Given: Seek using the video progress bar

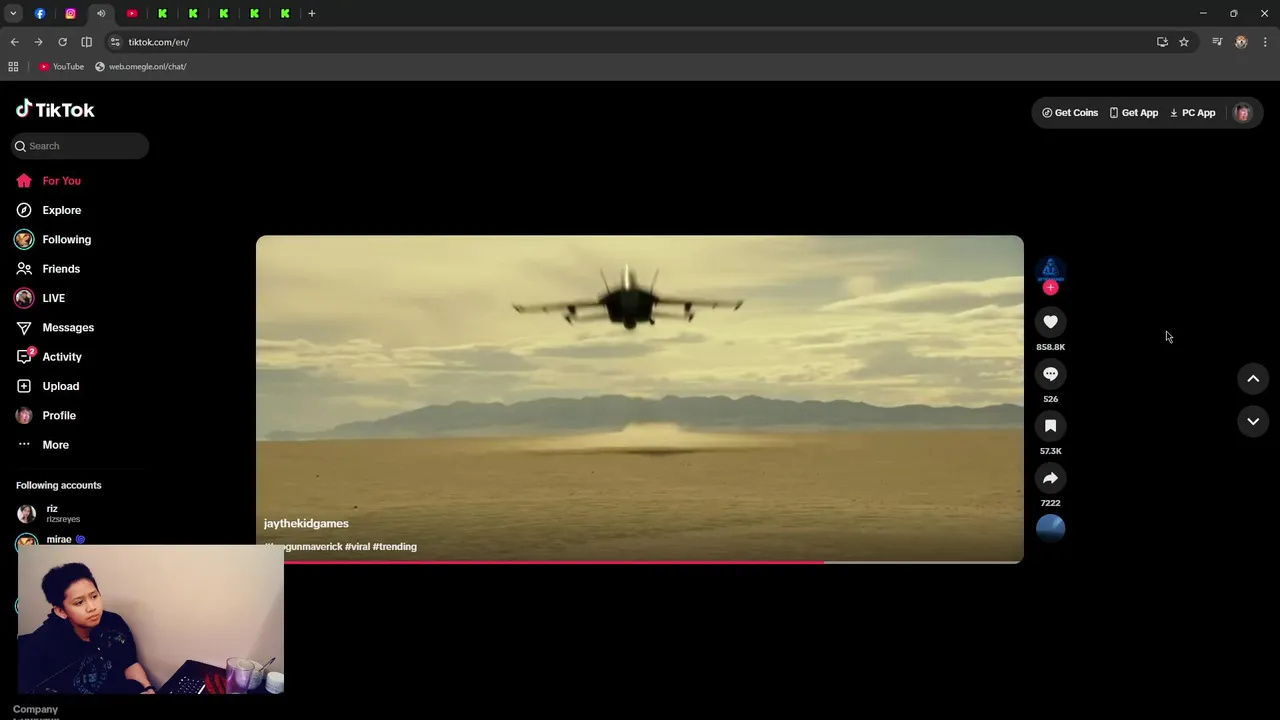Looking at the screenshot, I should point(640,562).
